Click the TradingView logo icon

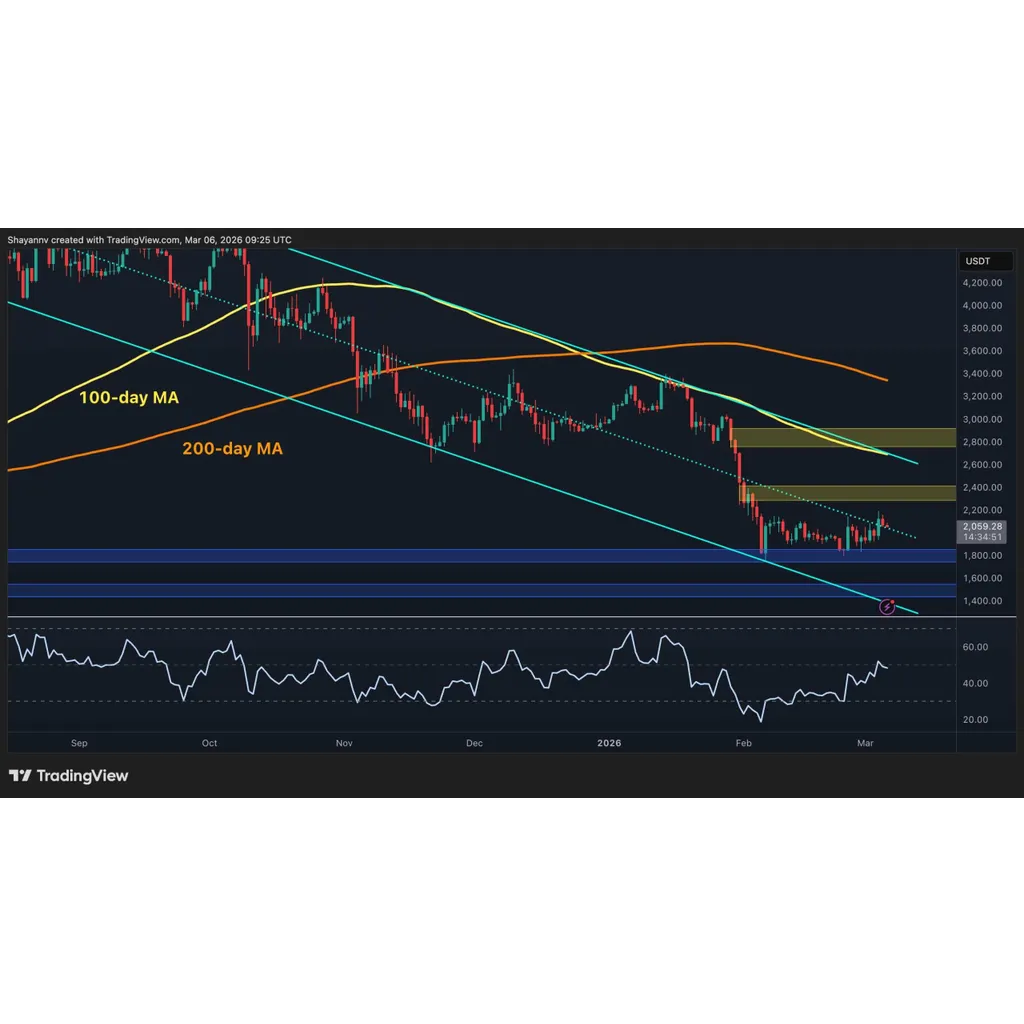click(x=20, y=775)
